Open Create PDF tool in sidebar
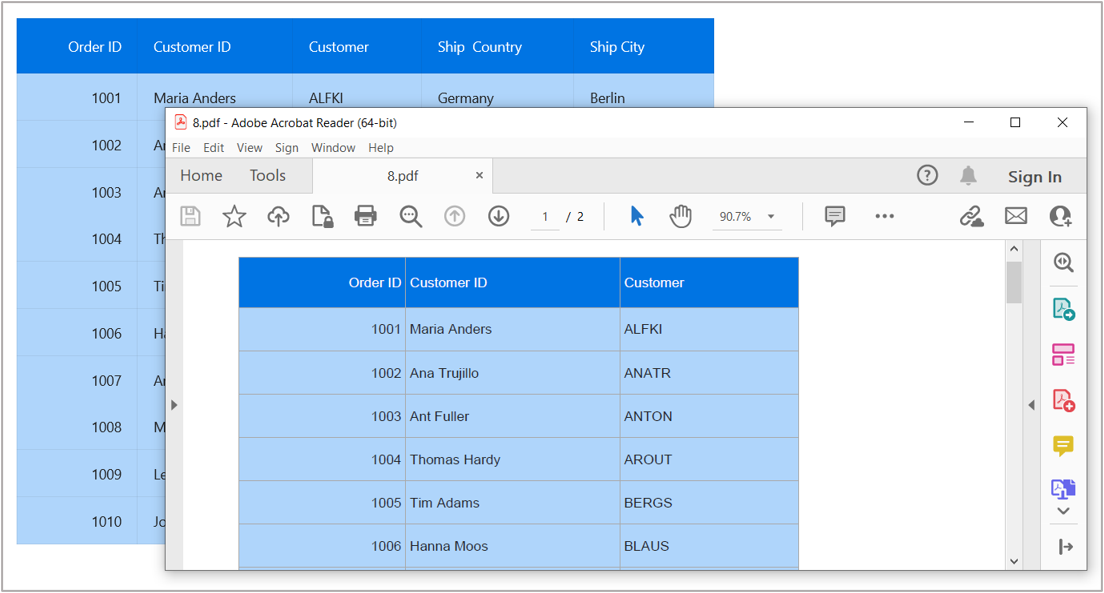Image resolution: width=1104 pixels, height=593 pixels. click(x=1063, y=400)
